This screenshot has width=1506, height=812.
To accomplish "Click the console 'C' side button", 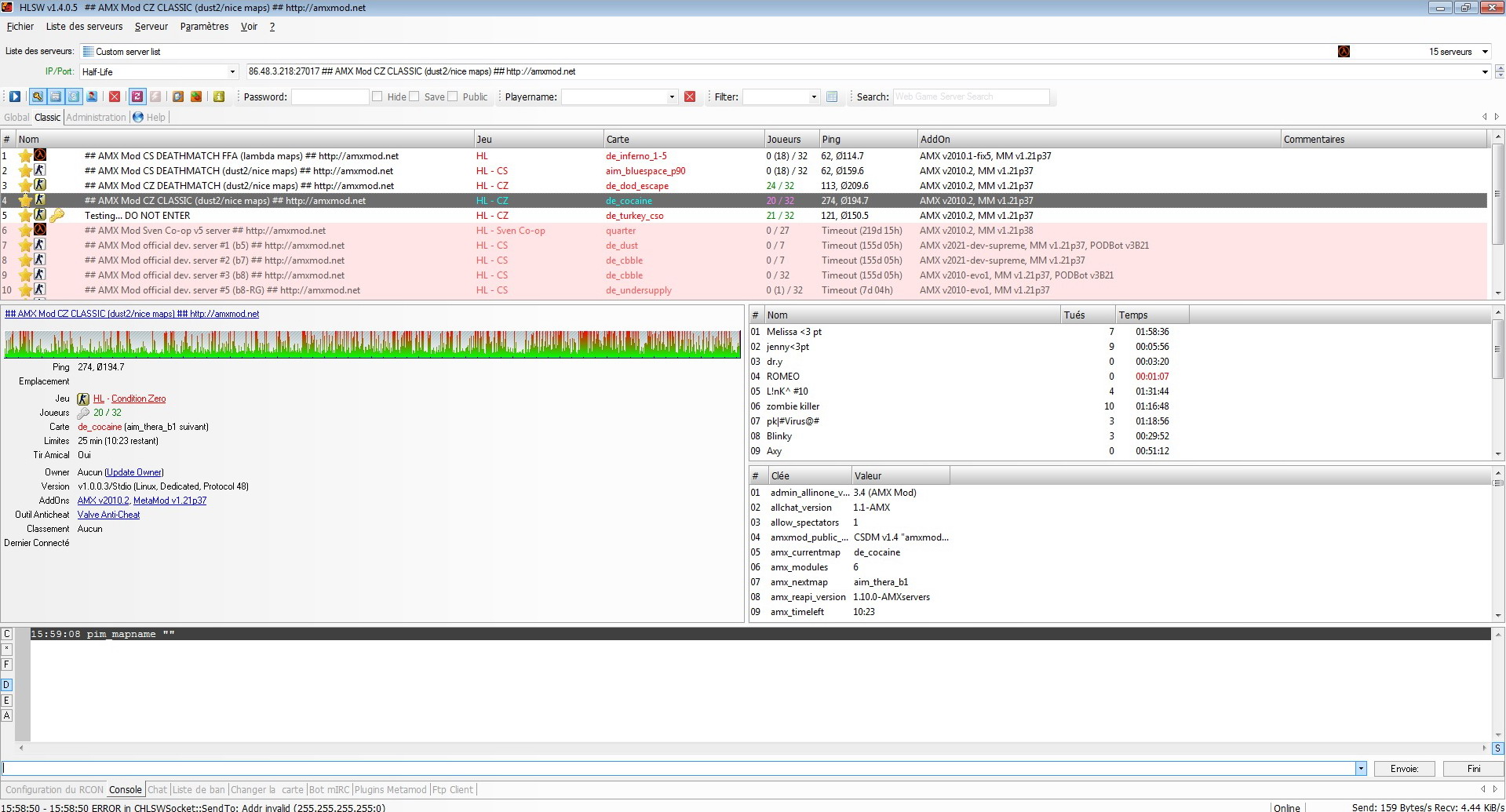I will 7,634.
